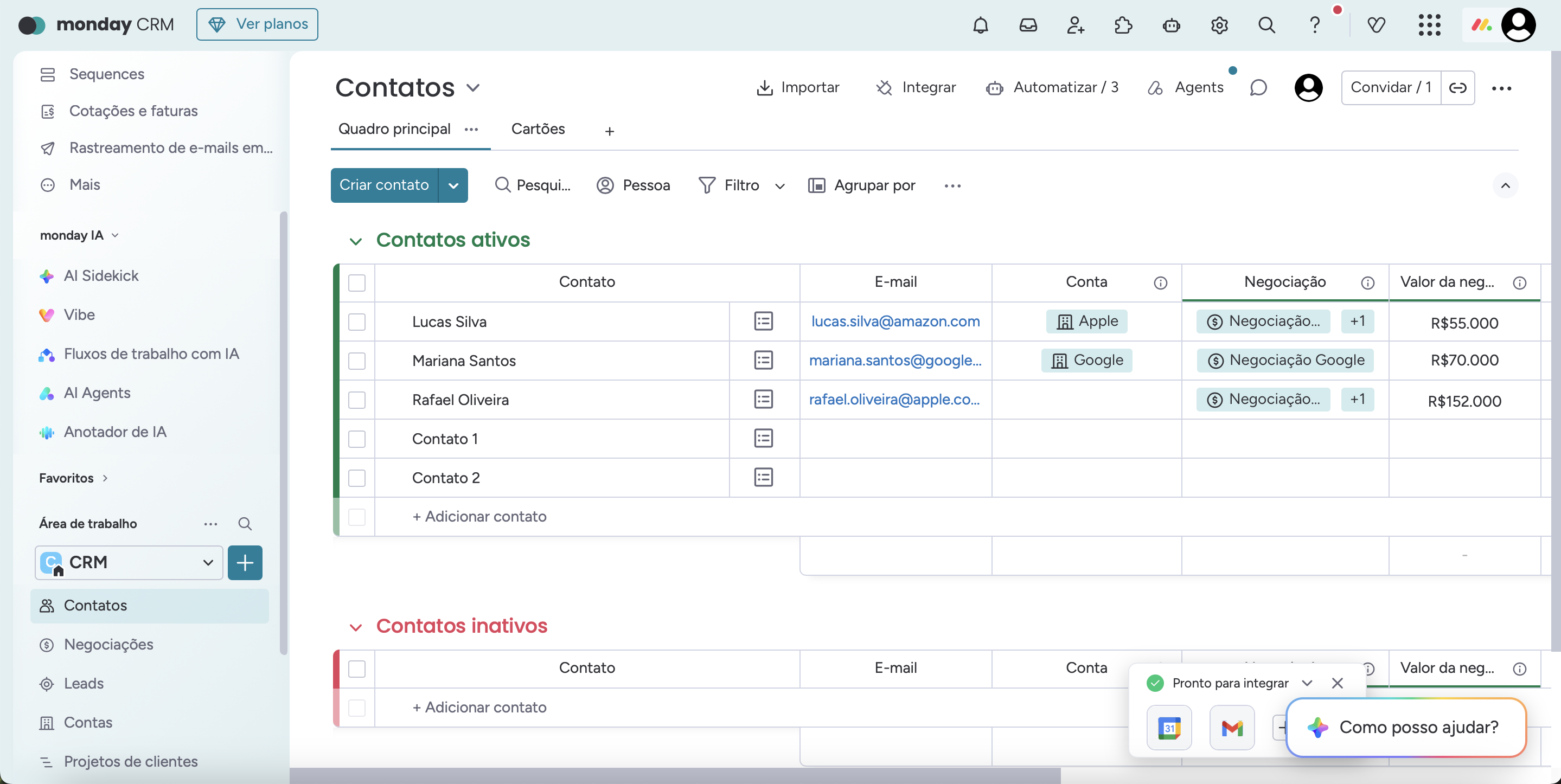1561x784 pixels.
Task: Click the invite members icon in top bar
Action: coord(1076,25)
